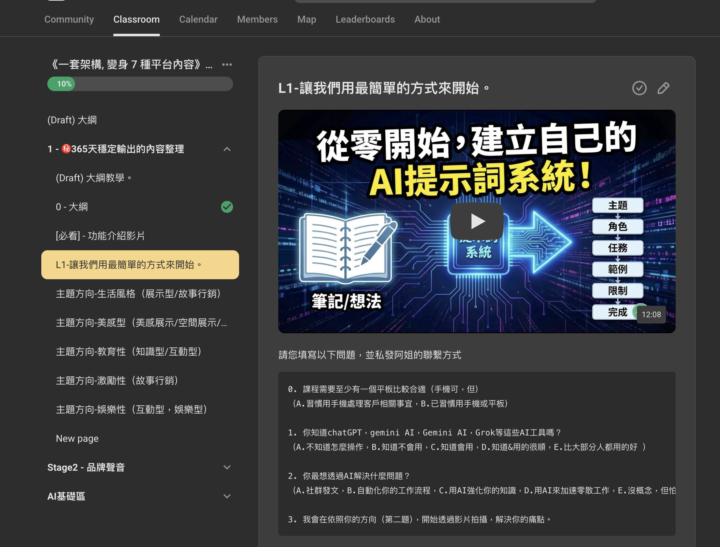Select the Classroom tab
The height and width of the screenshot is (547, 720).
136,19
